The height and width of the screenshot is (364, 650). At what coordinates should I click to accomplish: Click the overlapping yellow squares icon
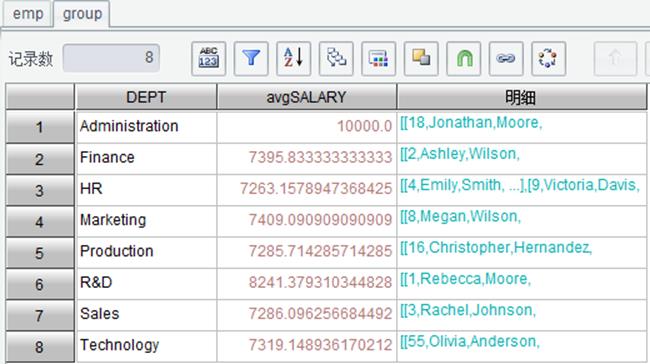click(421, 58)
